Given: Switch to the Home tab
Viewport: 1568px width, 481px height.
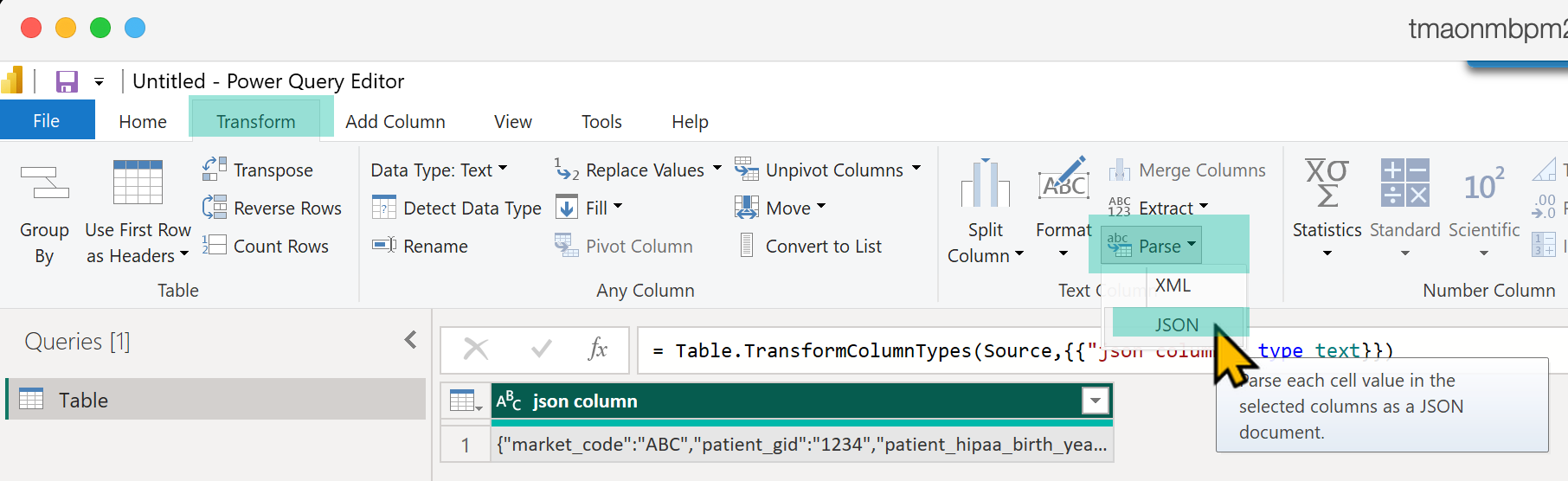Looking at the screenshot, I should pyautogui.click(x=143, y=122).
